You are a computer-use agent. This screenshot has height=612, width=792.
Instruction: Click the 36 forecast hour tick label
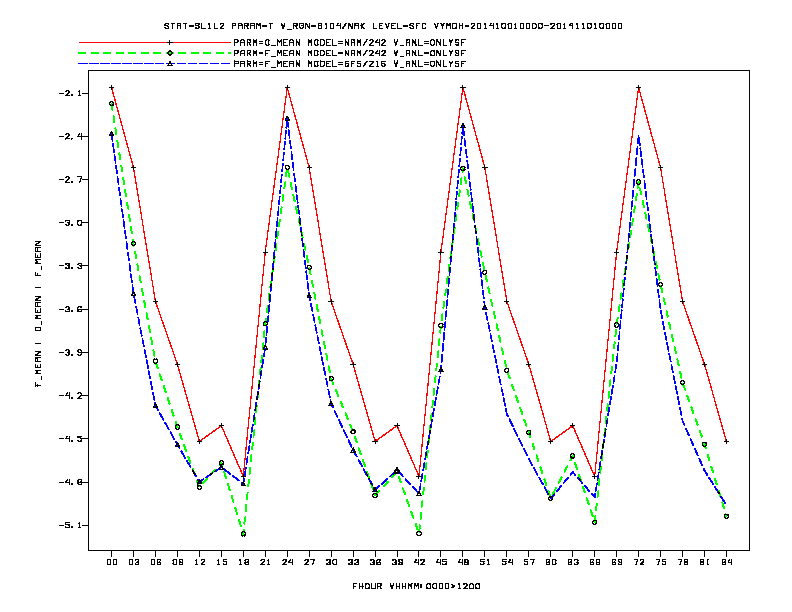375,562
